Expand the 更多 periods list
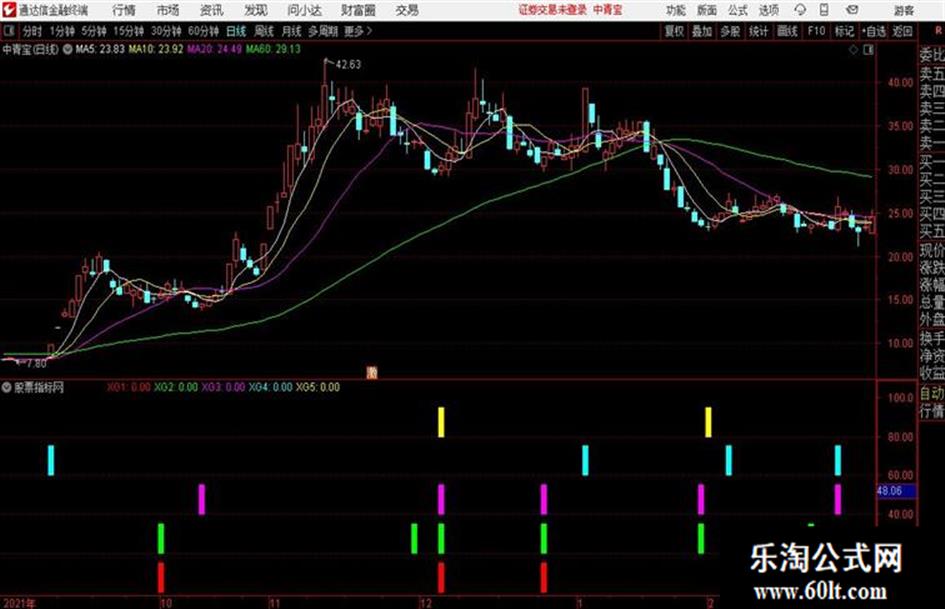The image size is (945, 609). [x=358, y=31]
